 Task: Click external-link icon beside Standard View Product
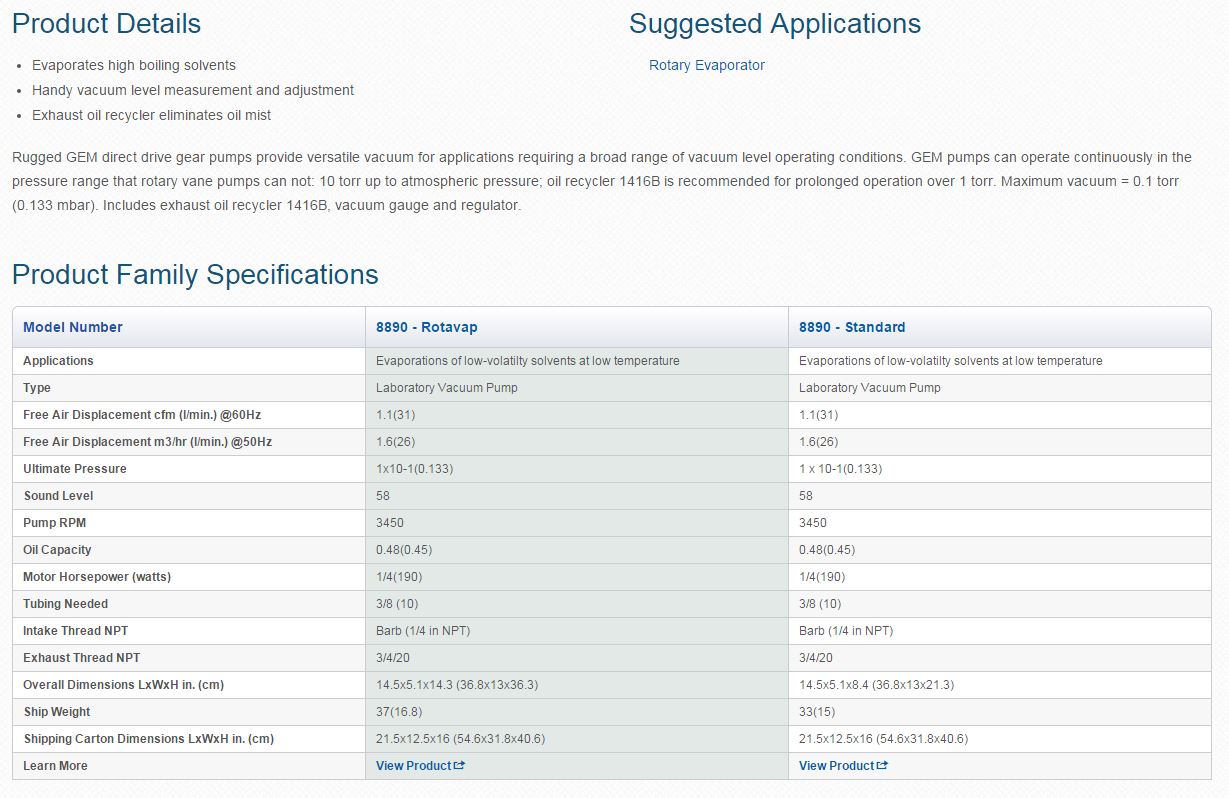(x=883, y=766)
